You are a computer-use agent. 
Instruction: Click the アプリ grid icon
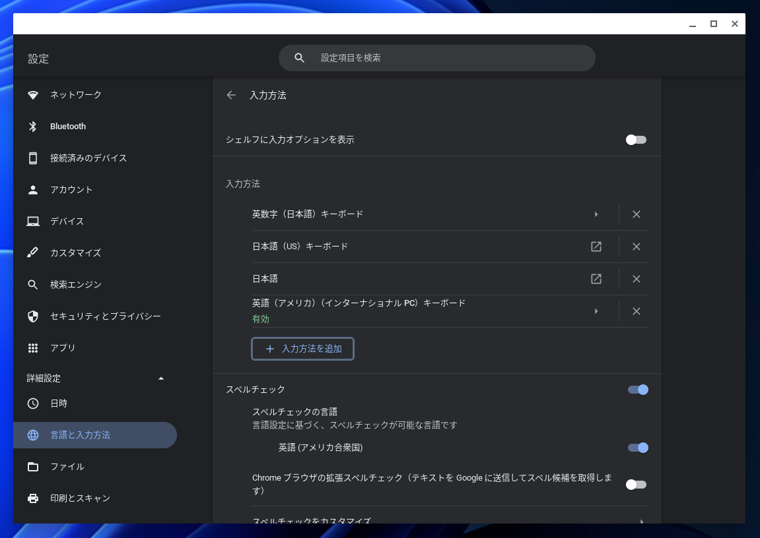pyautogui.click(x=33, y=348)
